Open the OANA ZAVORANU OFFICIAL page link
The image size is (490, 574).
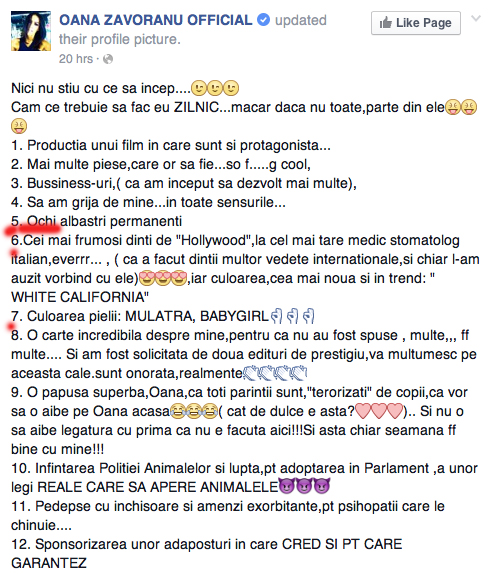click(156, 20)
